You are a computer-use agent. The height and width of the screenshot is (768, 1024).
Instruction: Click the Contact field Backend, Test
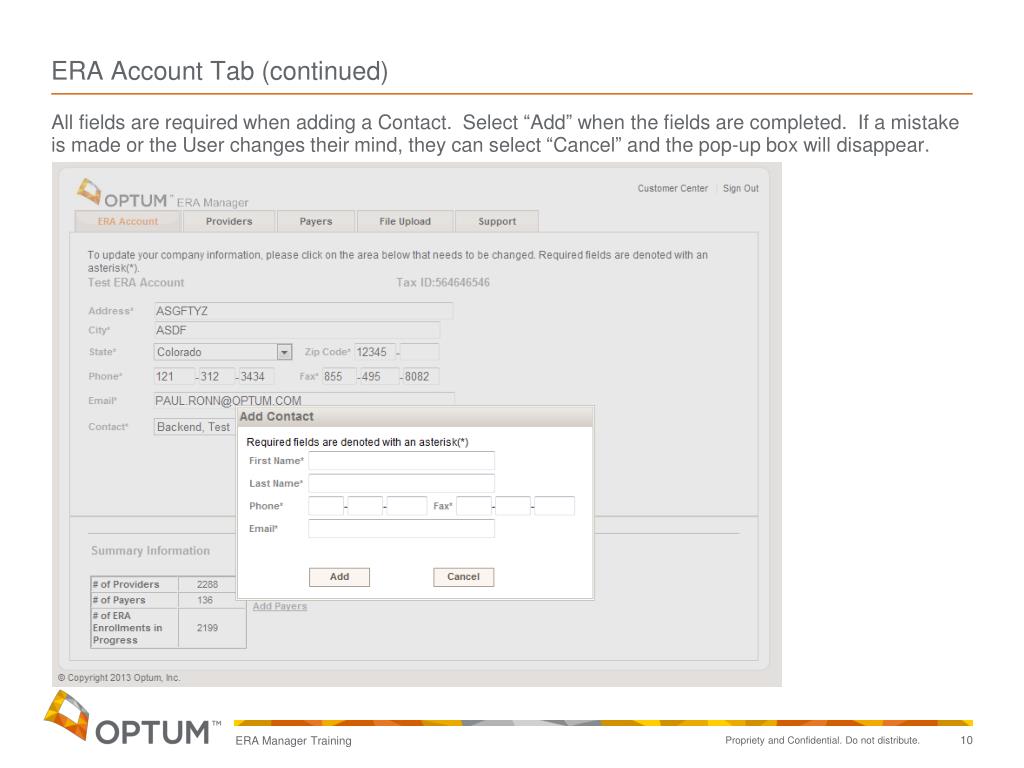194,426
